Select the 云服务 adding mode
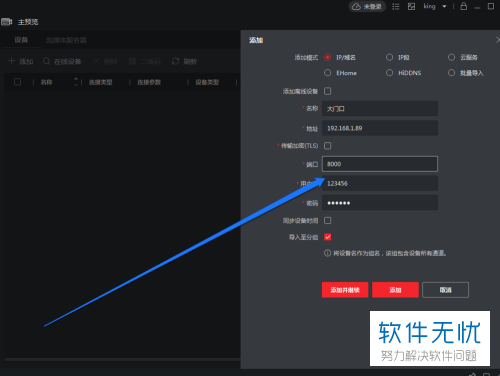The width and height of the screenshot is (500, 376). pos(451,57)
